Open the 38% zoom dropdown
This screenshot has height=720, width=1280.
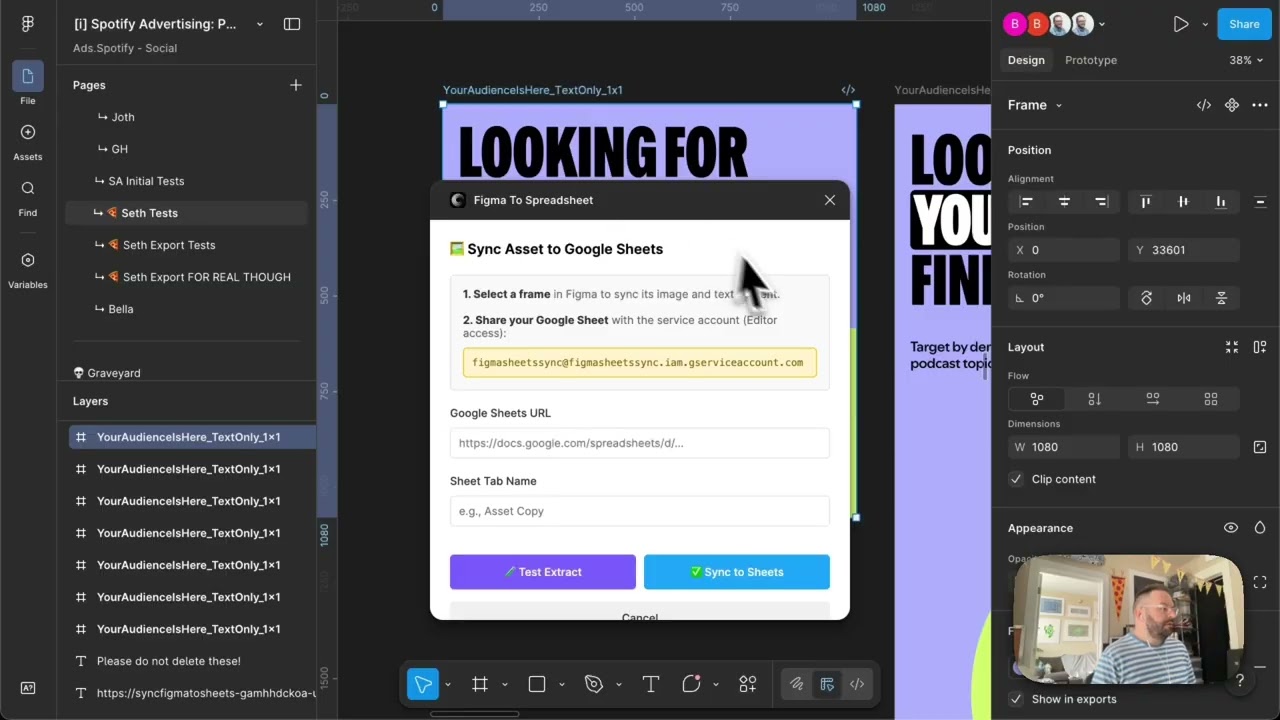[1246, 60]
